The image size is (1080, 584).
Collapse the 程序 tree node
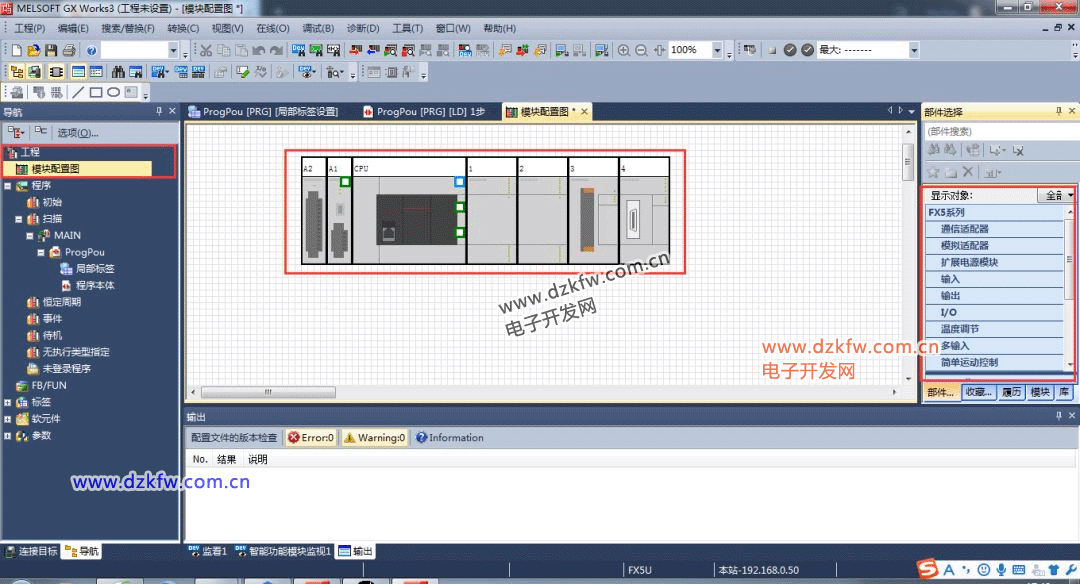click(x=8, y=185)
